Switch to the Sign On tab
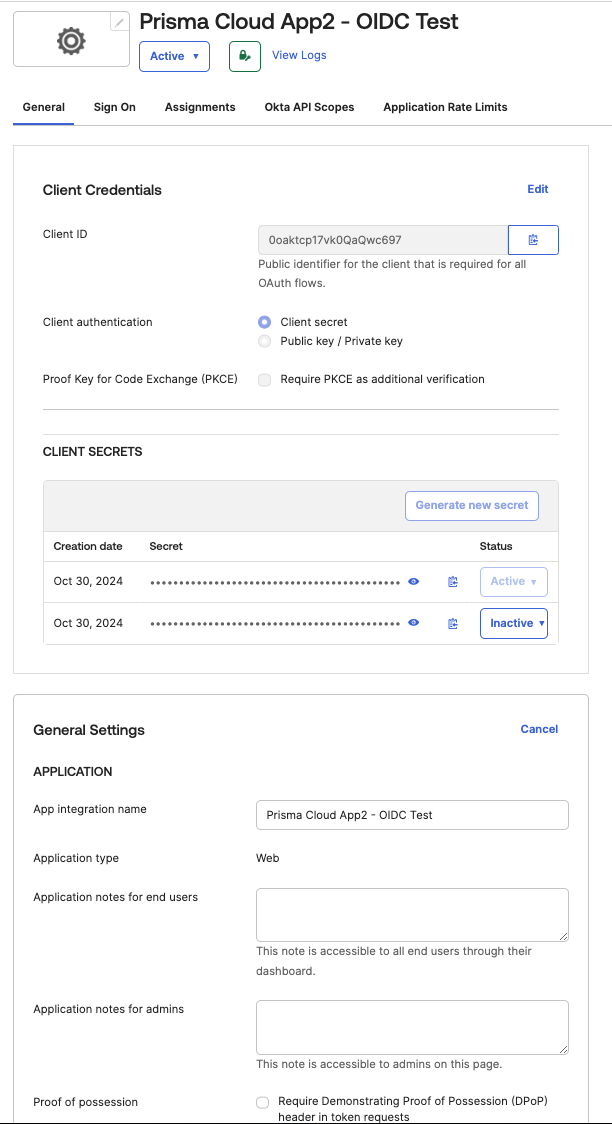Viewport: 612px width, 1124px height. pos(115,107)
